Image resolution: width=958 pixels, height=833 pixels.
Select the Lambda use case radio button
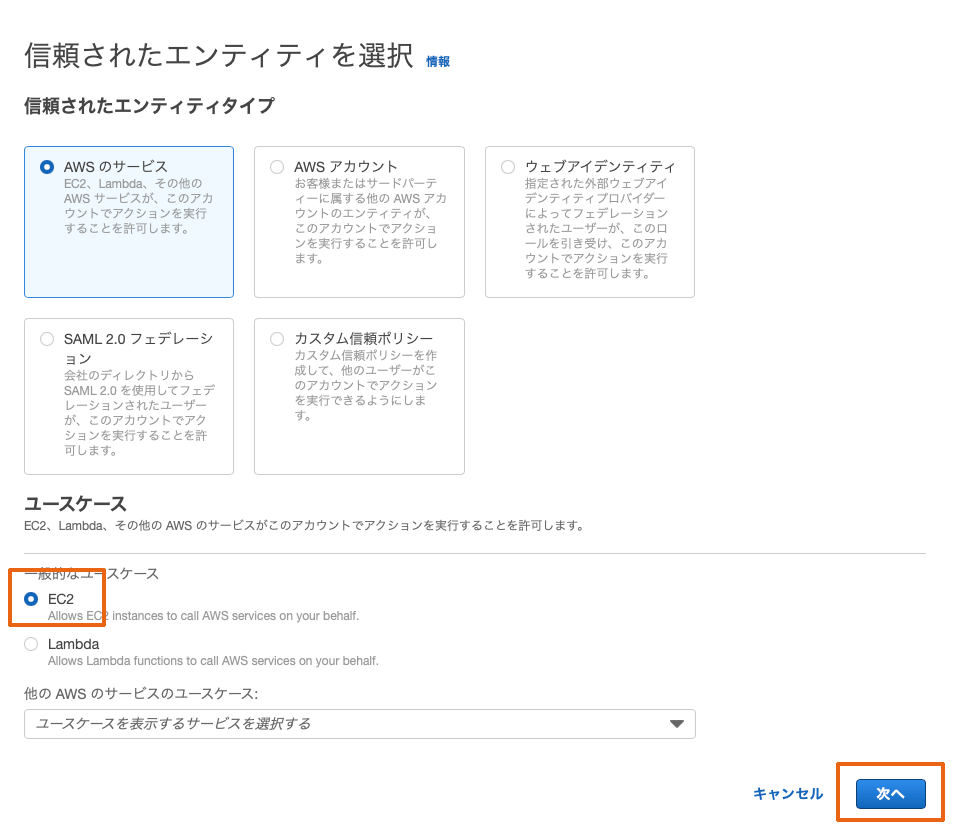[31, 644]
